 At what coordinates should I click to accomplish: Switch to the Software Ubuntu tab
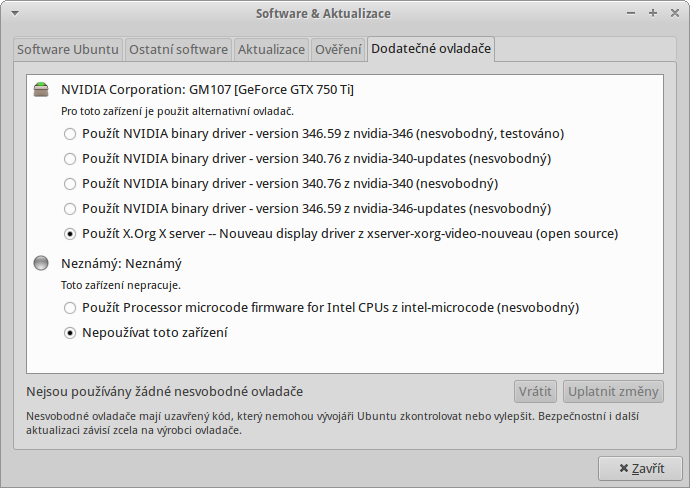pyautogui.click(x=68, y=49)
